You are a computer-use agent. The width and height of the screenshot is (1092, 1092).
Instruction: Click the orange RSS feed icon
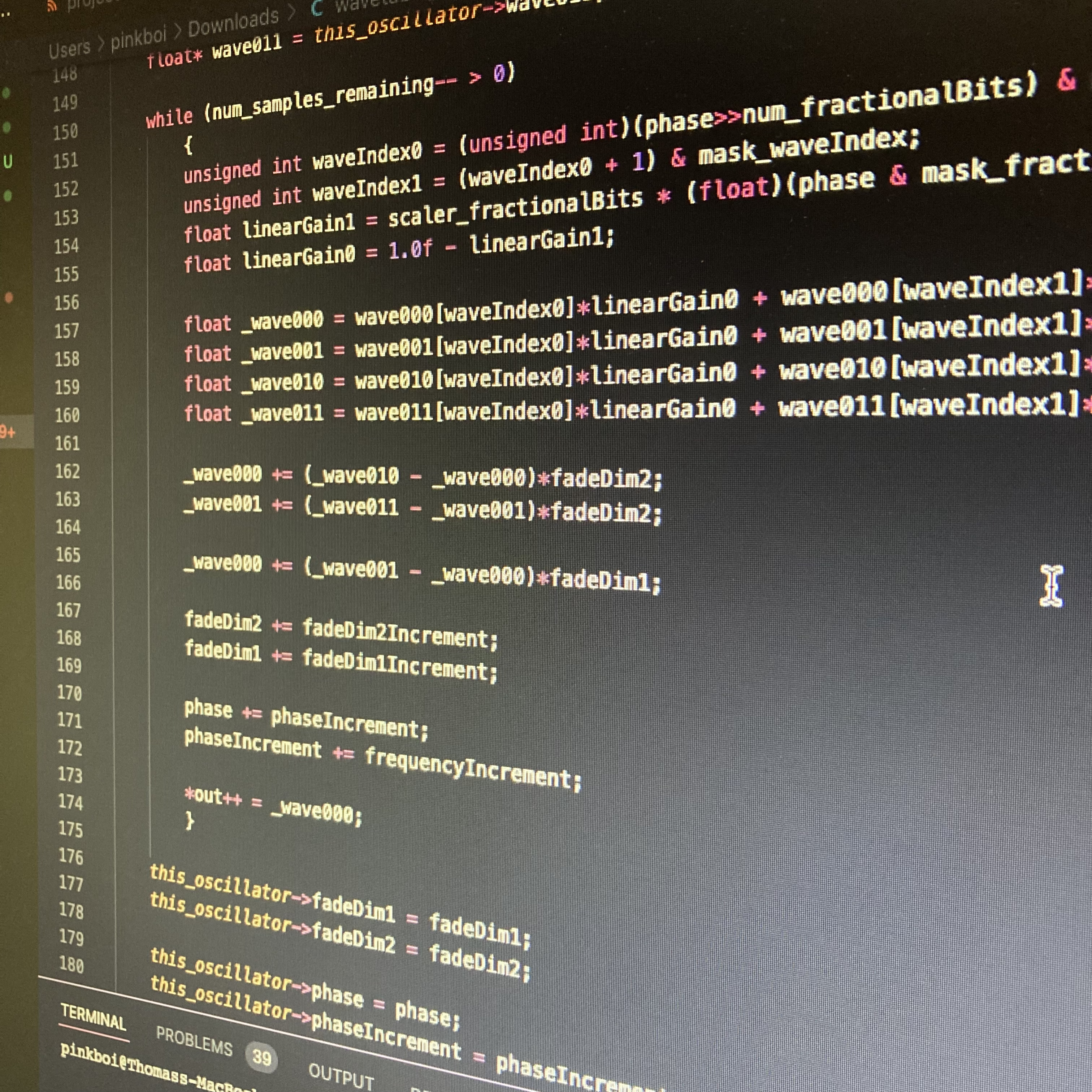pos(52,6)
